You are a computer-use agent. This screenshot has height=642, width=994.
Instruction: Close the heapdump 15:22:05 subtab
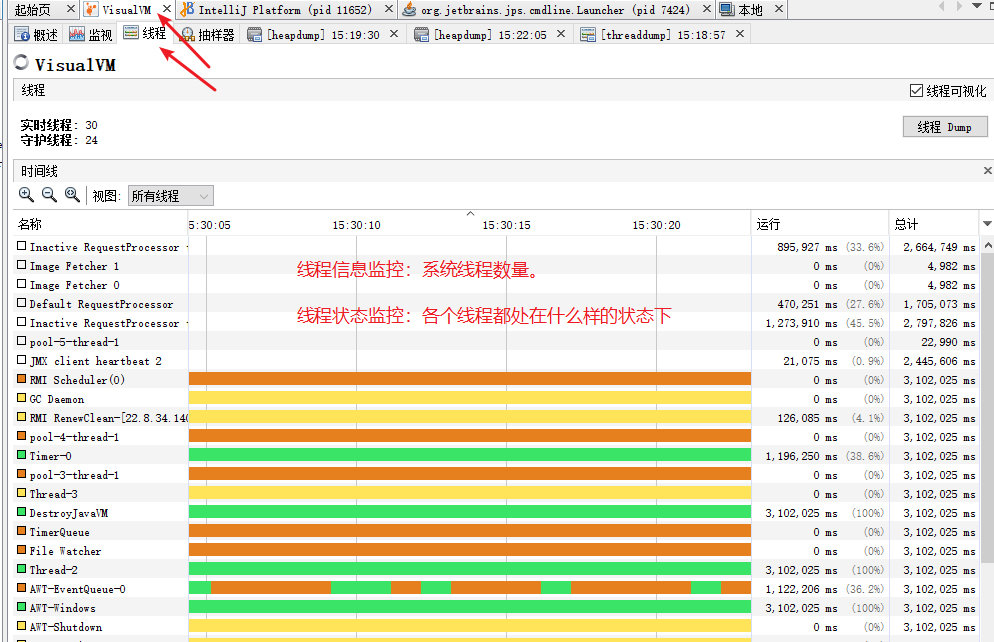560,34
